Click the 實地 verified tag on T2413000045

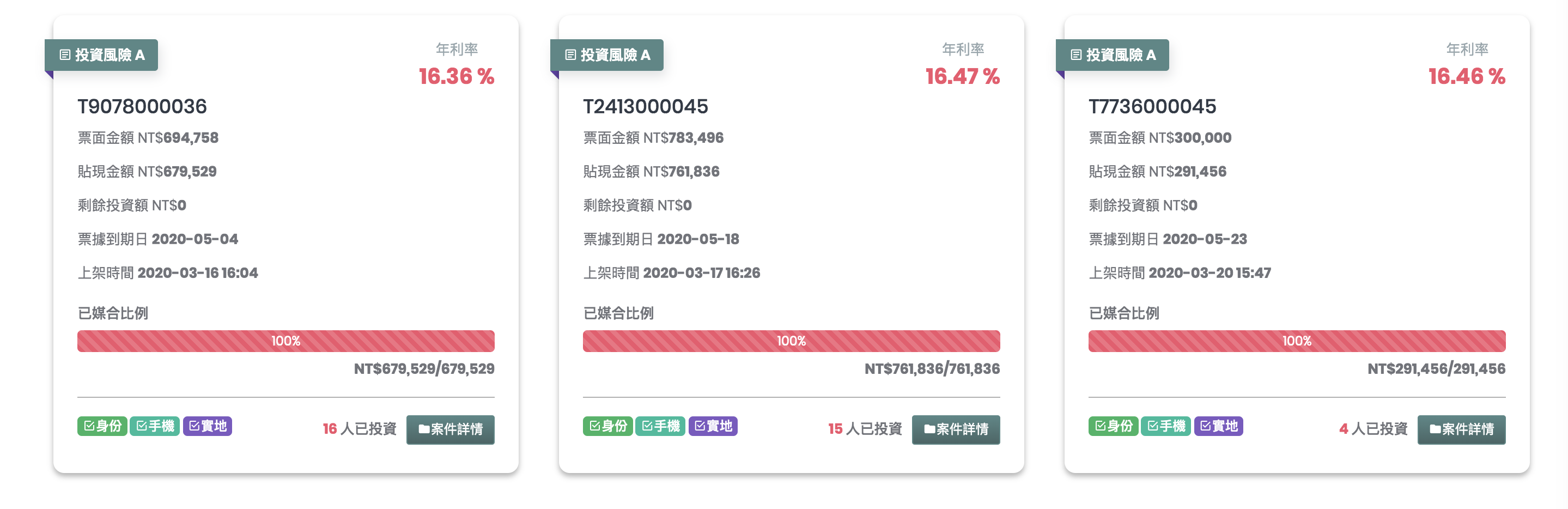click(x=713, y=426)
